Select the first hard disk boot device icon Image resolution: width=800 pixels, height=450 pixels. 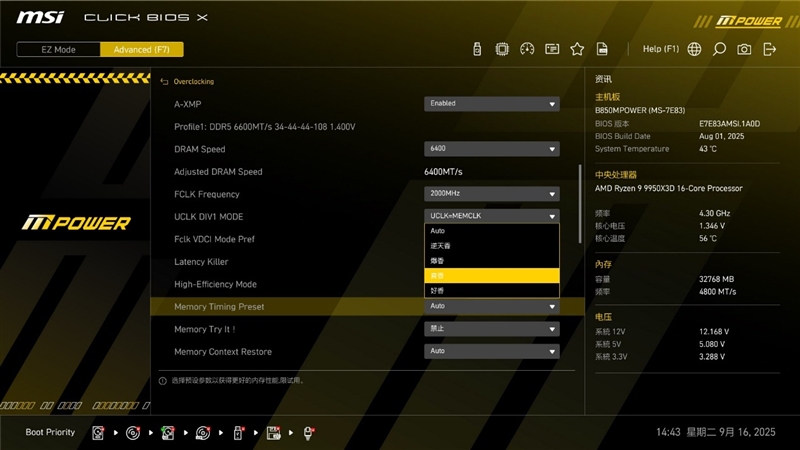point(98,433)
